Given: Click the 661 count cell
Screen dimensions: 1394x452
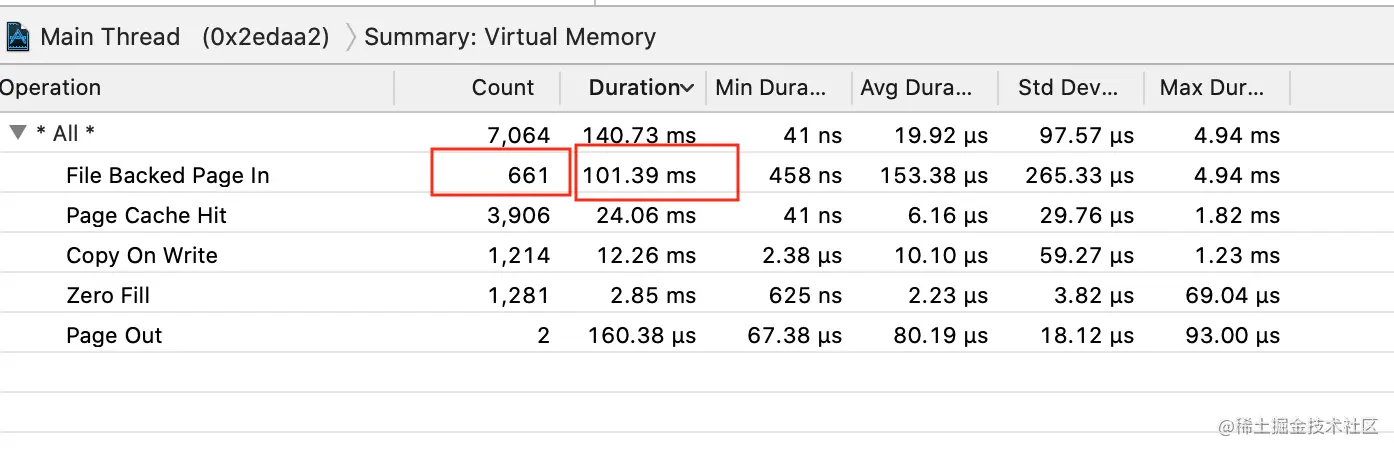Looking at the screenshot, I should 528,176.
